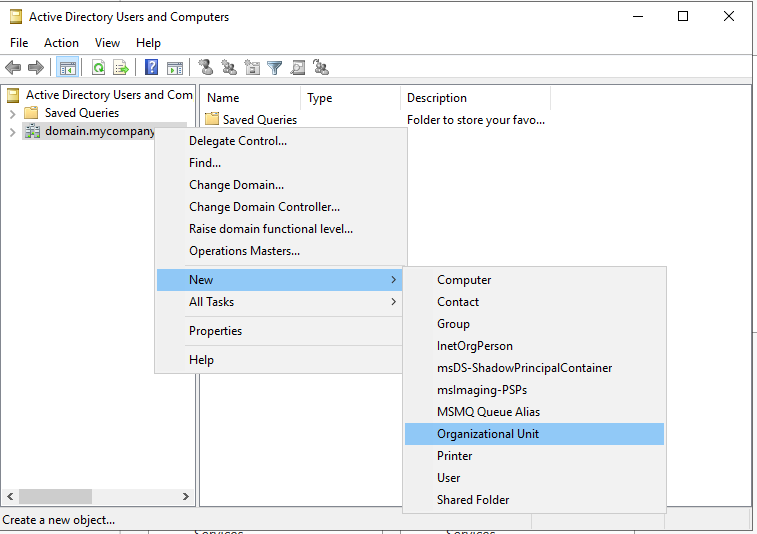Viewport: 757px width, 534px height.
Task: Click Properties in the context menu
Action: pos(215,331)
